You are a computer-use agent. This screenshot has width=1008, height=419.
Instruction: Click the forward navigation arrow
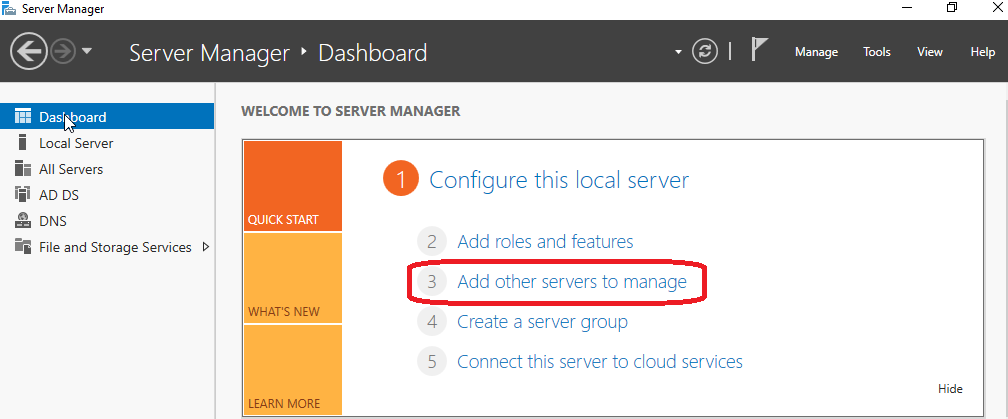63,52
